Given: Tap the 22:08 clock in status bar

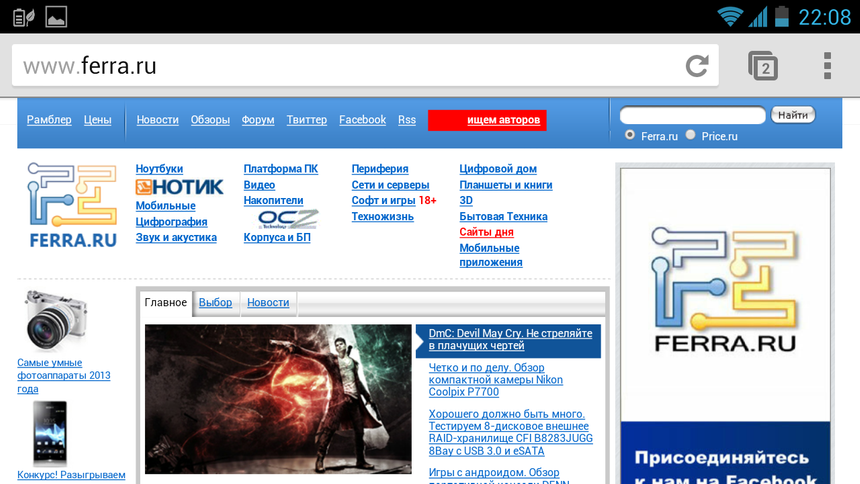Looking at the screenshot, I should pos(824,17).
